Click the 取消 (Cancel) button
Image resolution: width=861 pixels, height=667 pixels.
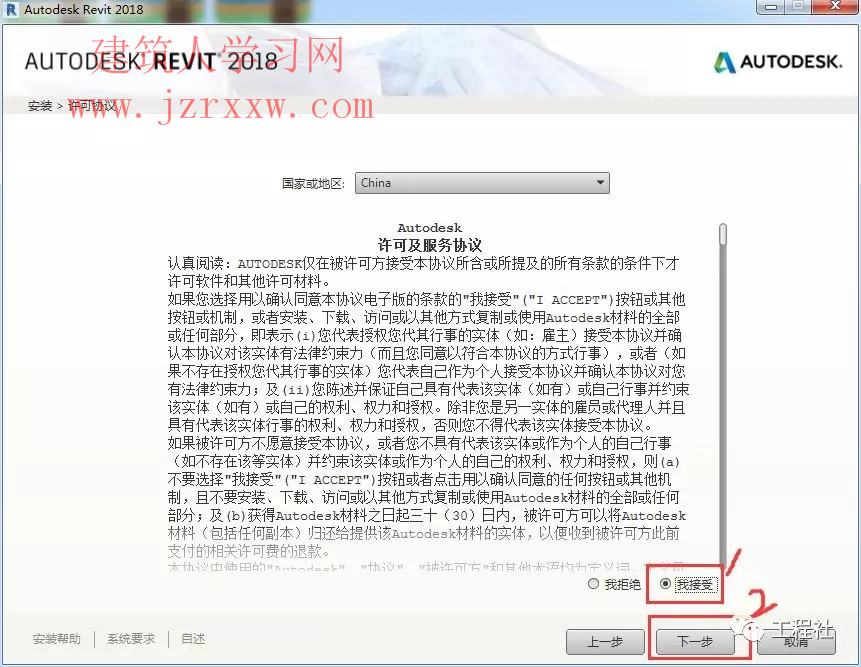[796, 641]
